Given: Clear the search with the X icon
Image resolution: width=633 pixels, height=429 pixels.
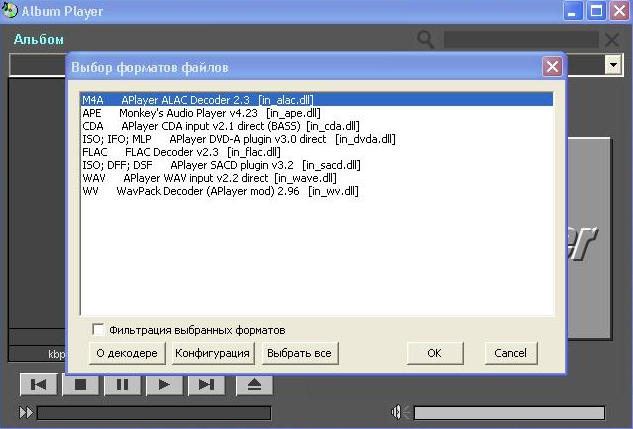Looking at the screenshot, I should tap(612, 40).
